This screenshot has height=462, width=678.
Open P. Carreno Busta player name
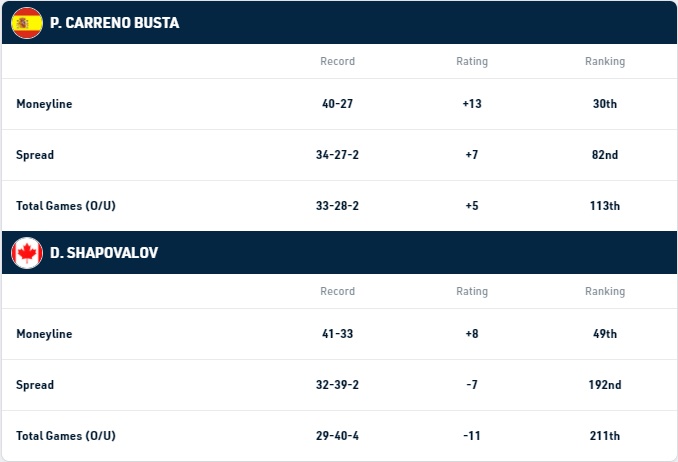(115, 23)
